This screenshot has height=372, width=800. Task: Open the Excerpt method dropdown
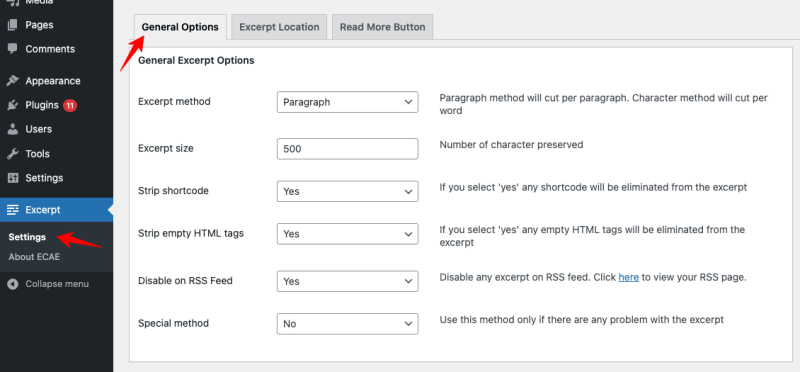(347, 102)
